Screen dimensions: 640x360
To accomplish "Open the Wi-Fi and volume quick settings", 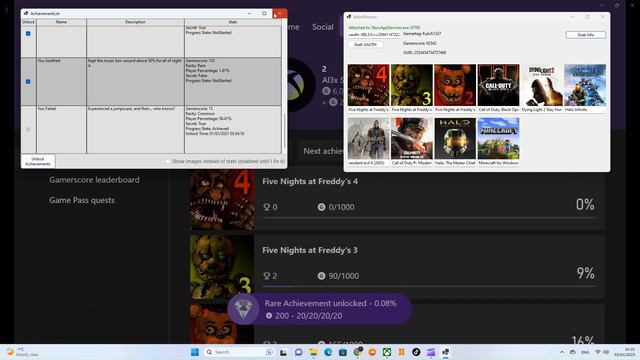I will click(x=602, y=352).
